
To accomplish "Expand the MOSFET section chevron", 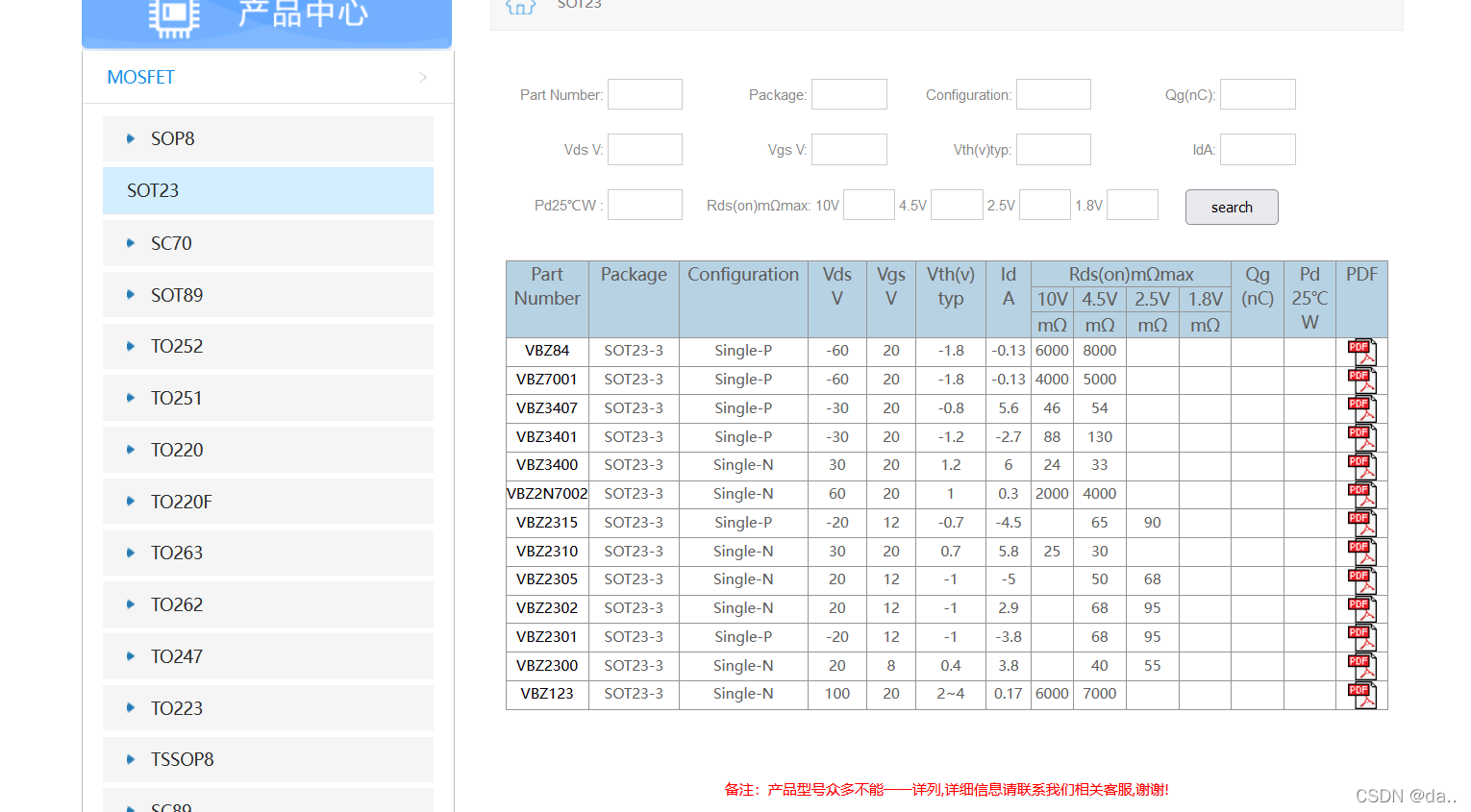I will (423, 77).
